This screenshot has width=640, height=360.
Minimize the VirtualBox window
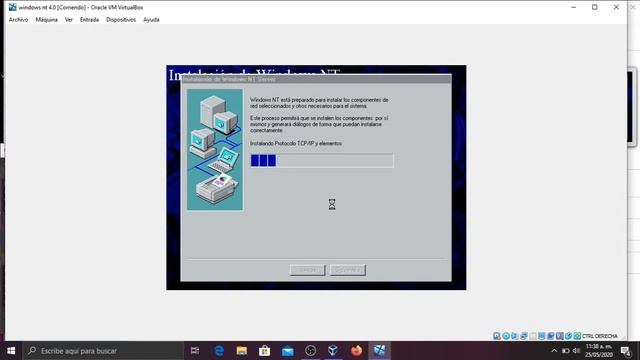pyautogui.click(x=573, y=7)
